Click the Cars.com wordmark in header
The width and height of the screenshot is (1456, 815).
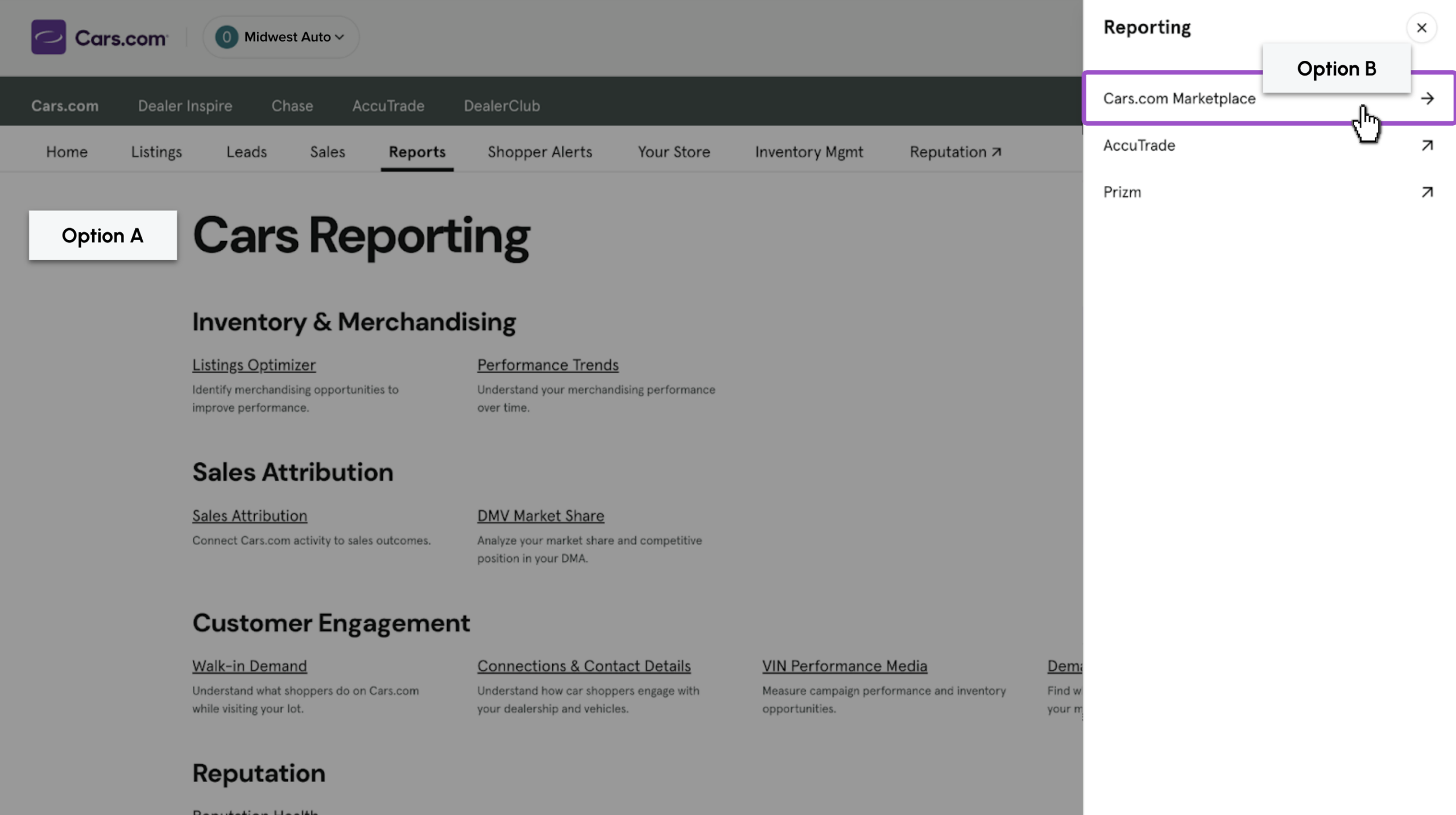121,38
